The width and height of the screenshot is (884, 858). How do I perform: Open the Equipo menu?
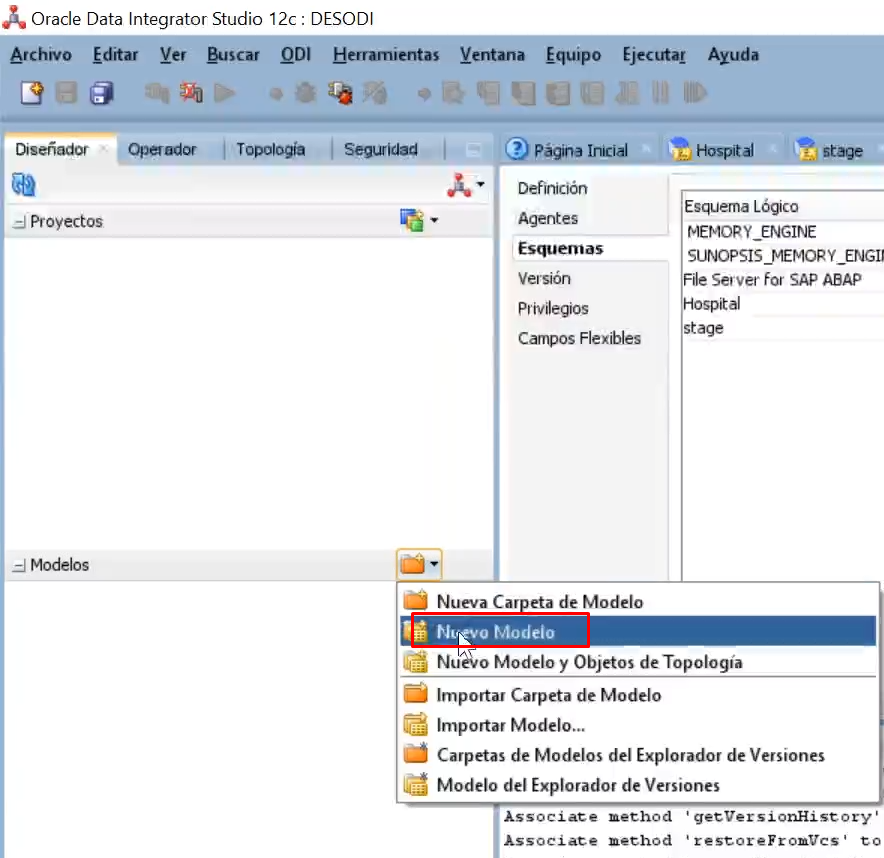(573, 55)
